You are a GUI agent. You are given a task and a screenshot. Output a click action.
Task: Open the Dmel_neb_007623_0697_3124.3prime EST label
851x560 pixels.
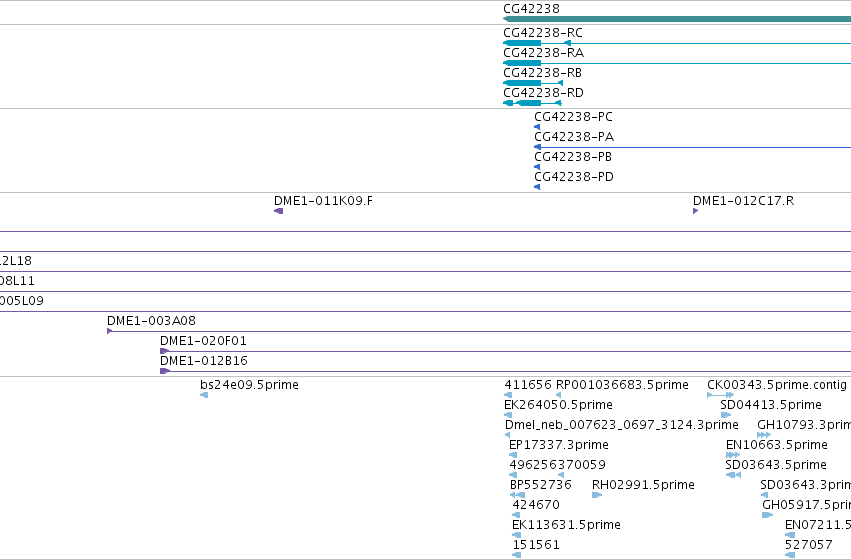(x=622, y=425)
